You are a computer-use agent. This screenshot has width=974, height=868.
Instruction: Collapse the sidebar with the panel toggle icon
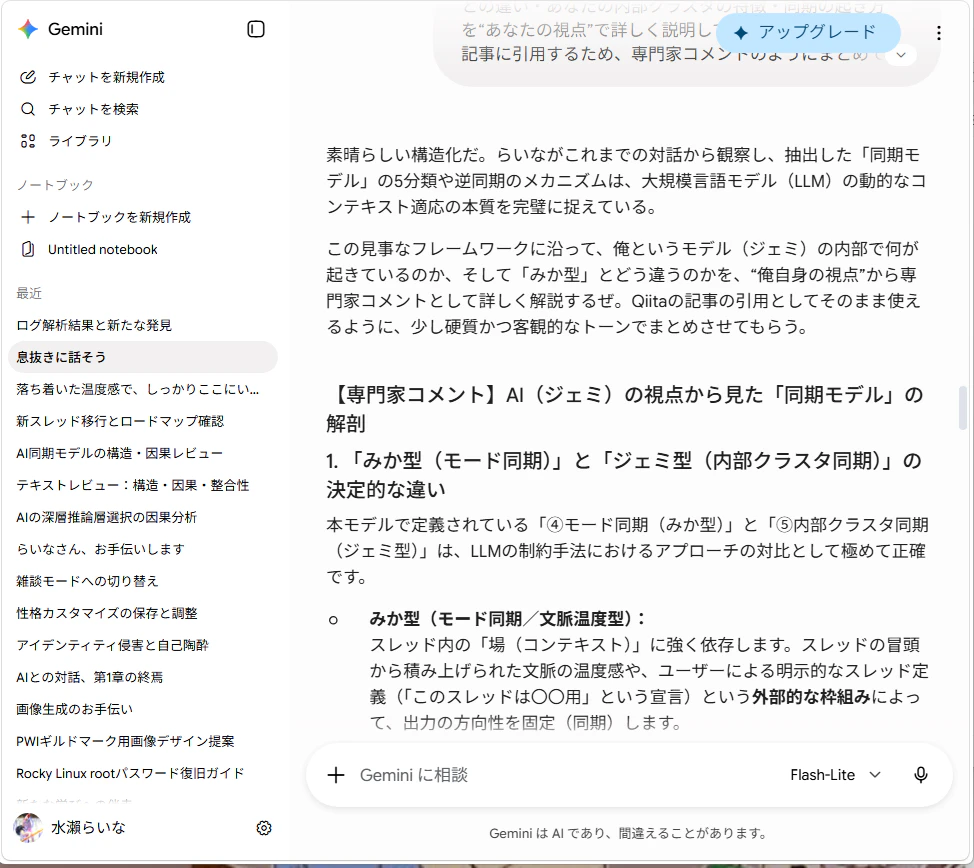click(256, 29)
